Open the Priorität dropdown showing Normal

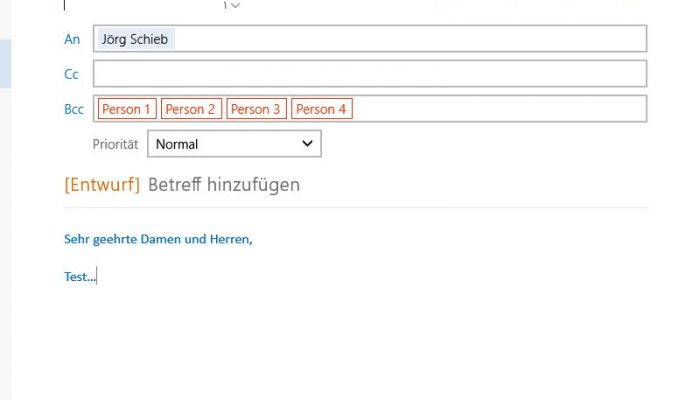coord(234,144)
